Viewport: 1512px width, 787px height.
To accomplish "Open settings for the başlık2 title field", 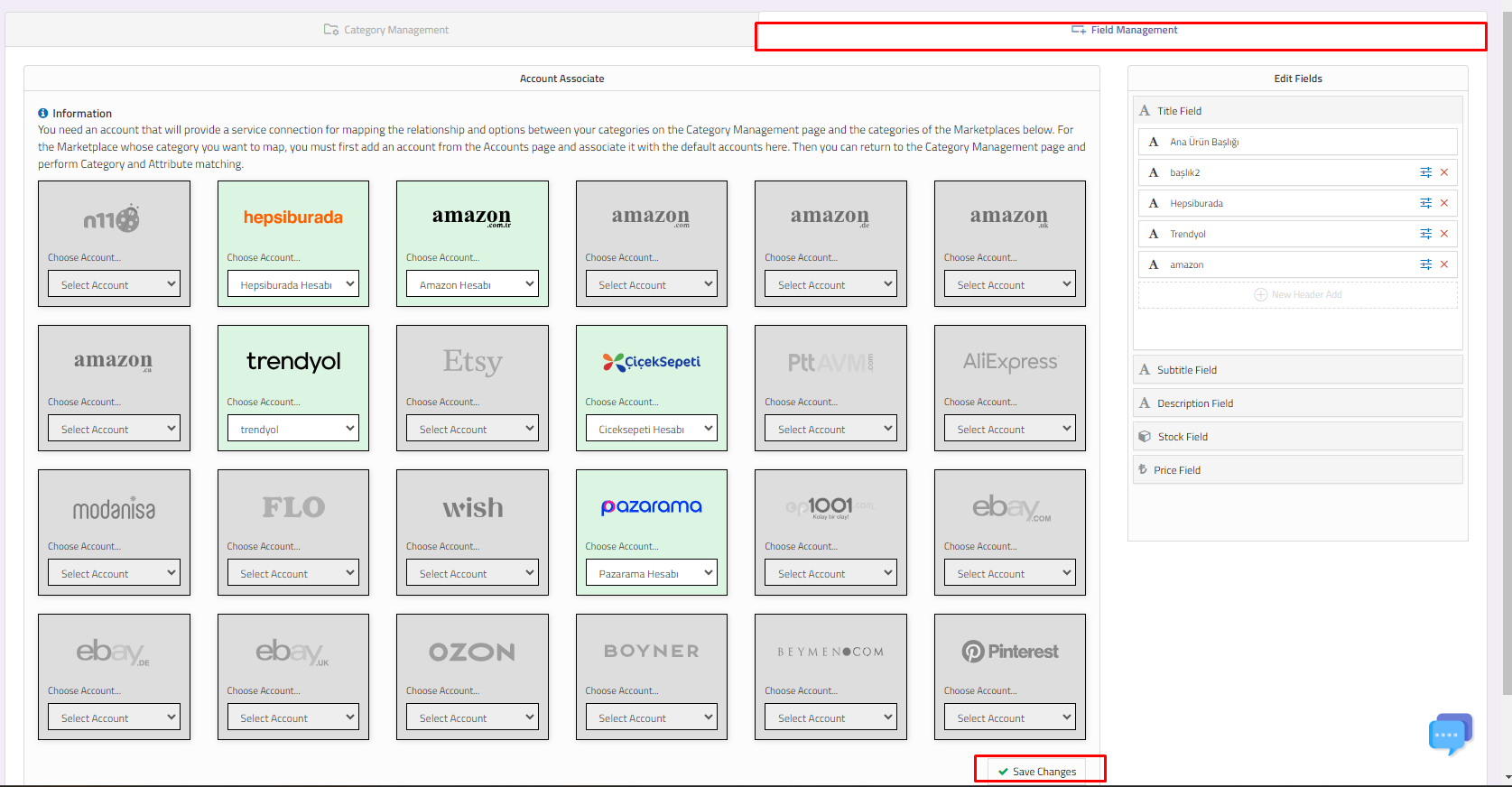I will click(1425, 172).
